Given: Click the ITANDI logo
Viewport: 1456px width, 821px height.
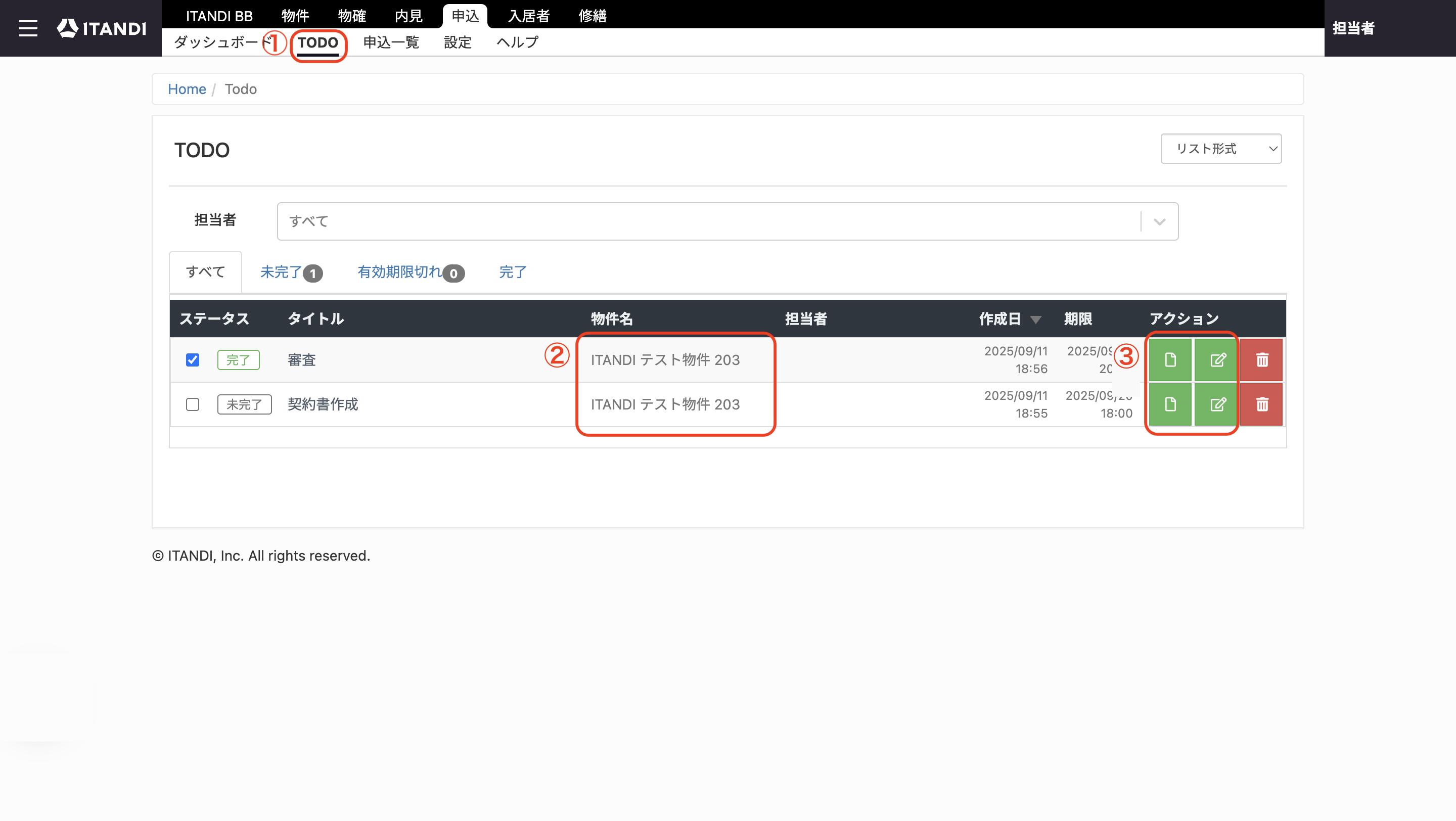Looking at the screenshot, I should [x=102, y=28].
